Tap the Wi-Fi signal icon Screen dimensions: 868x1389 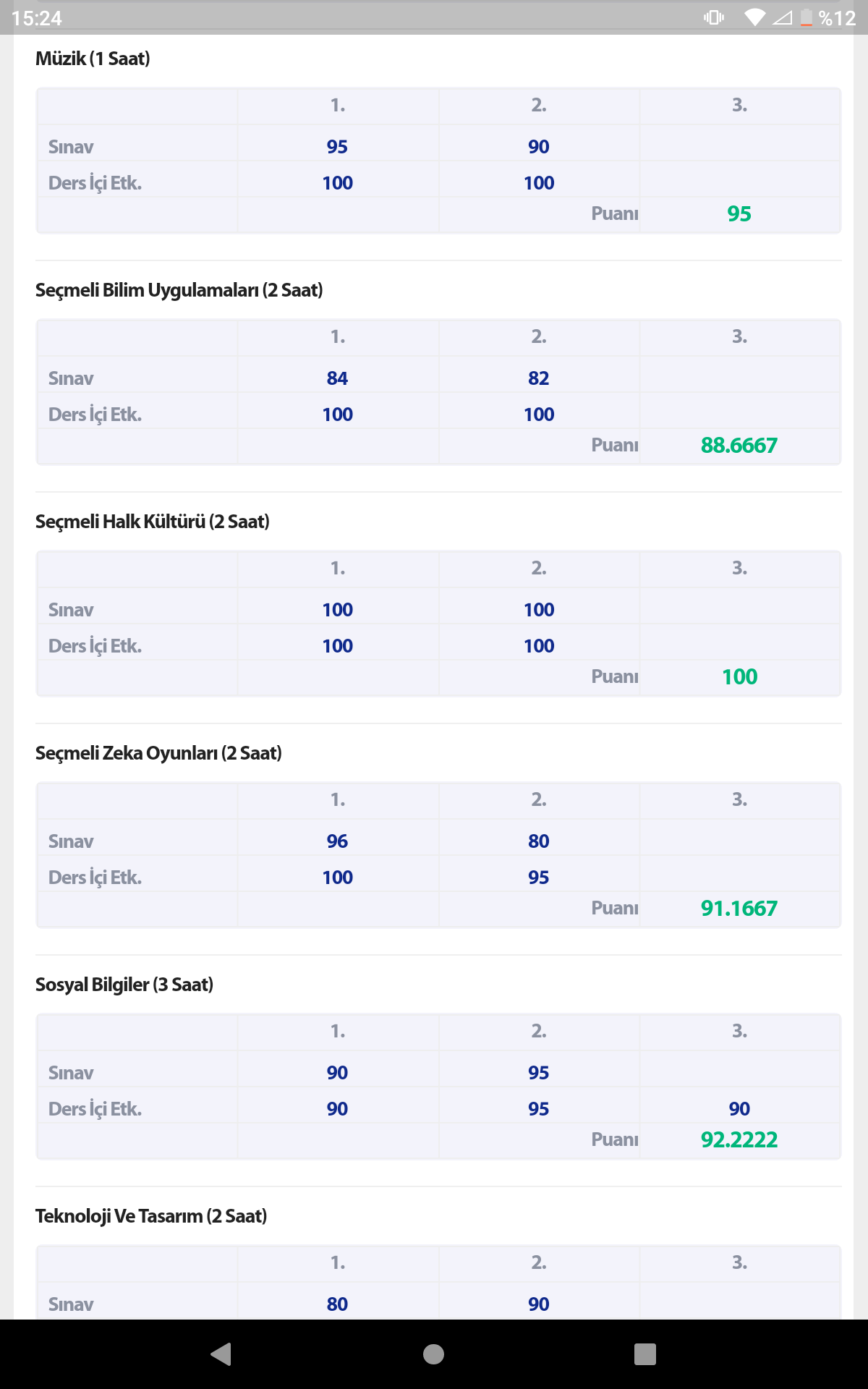pos(754,17)
